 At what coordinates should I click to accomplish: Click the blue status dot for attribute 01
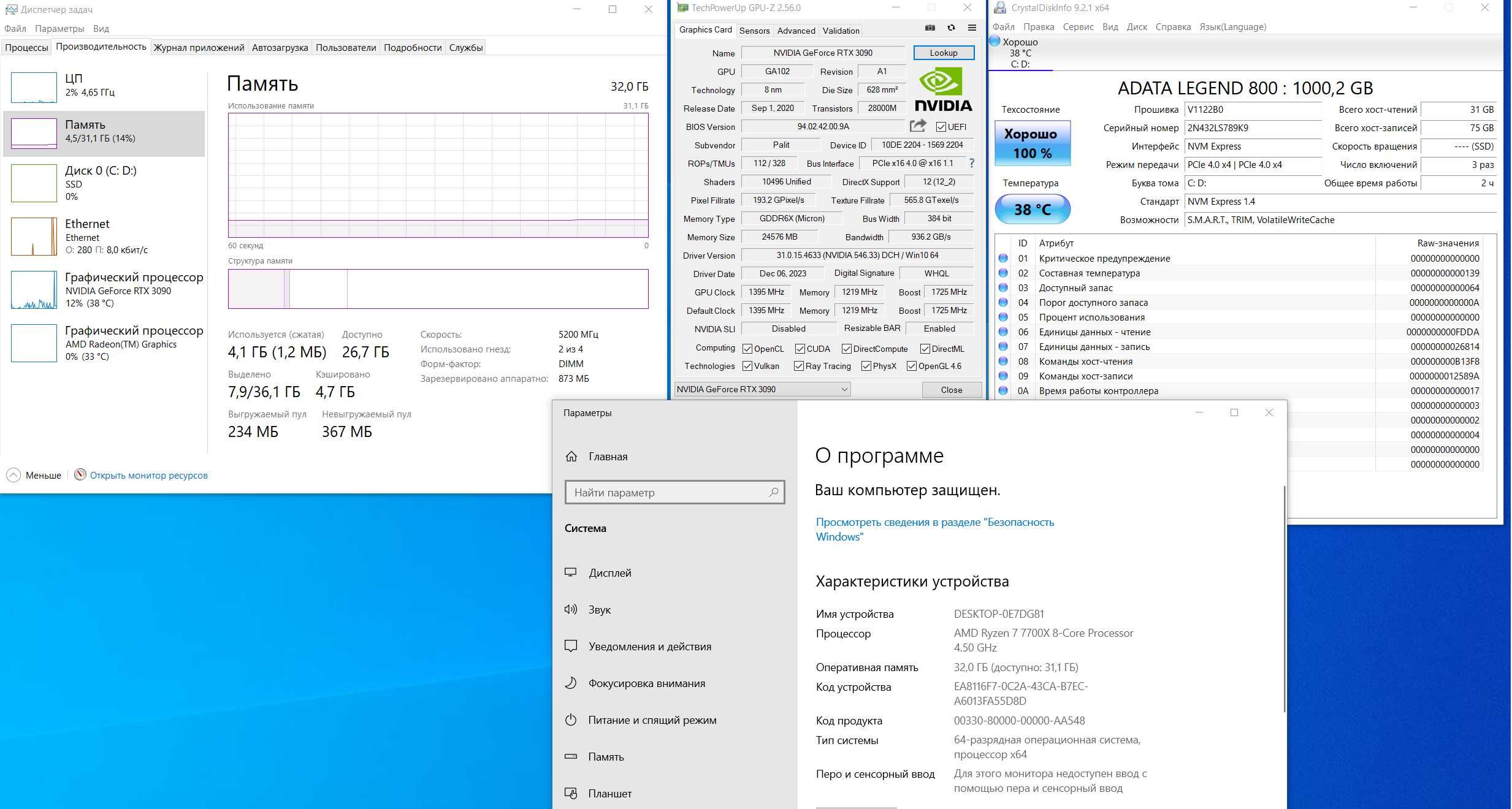point(1003,258)
